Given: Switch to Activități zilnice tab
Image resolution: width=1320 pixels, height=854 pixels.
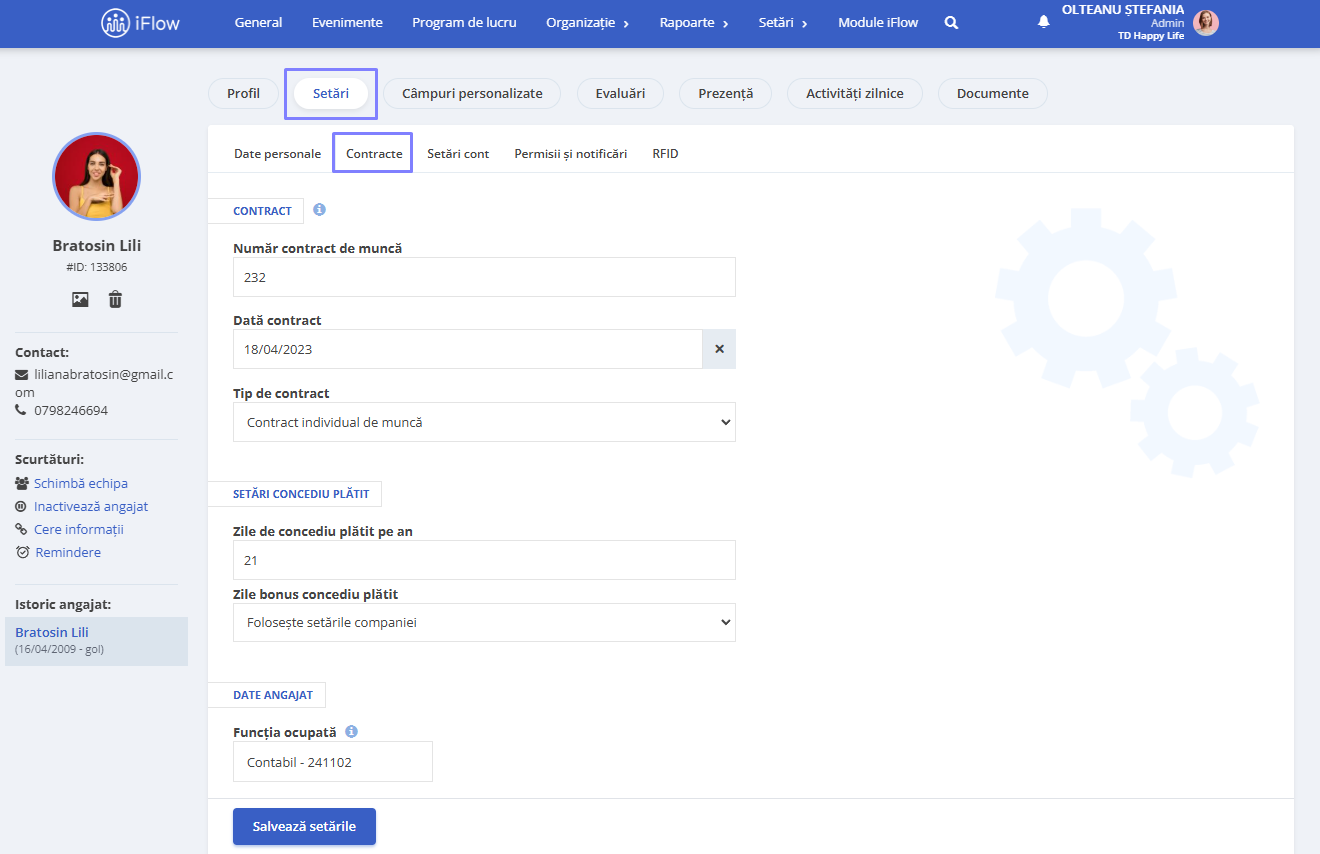Looking at the screenshot, I should [x=855, y=93].
